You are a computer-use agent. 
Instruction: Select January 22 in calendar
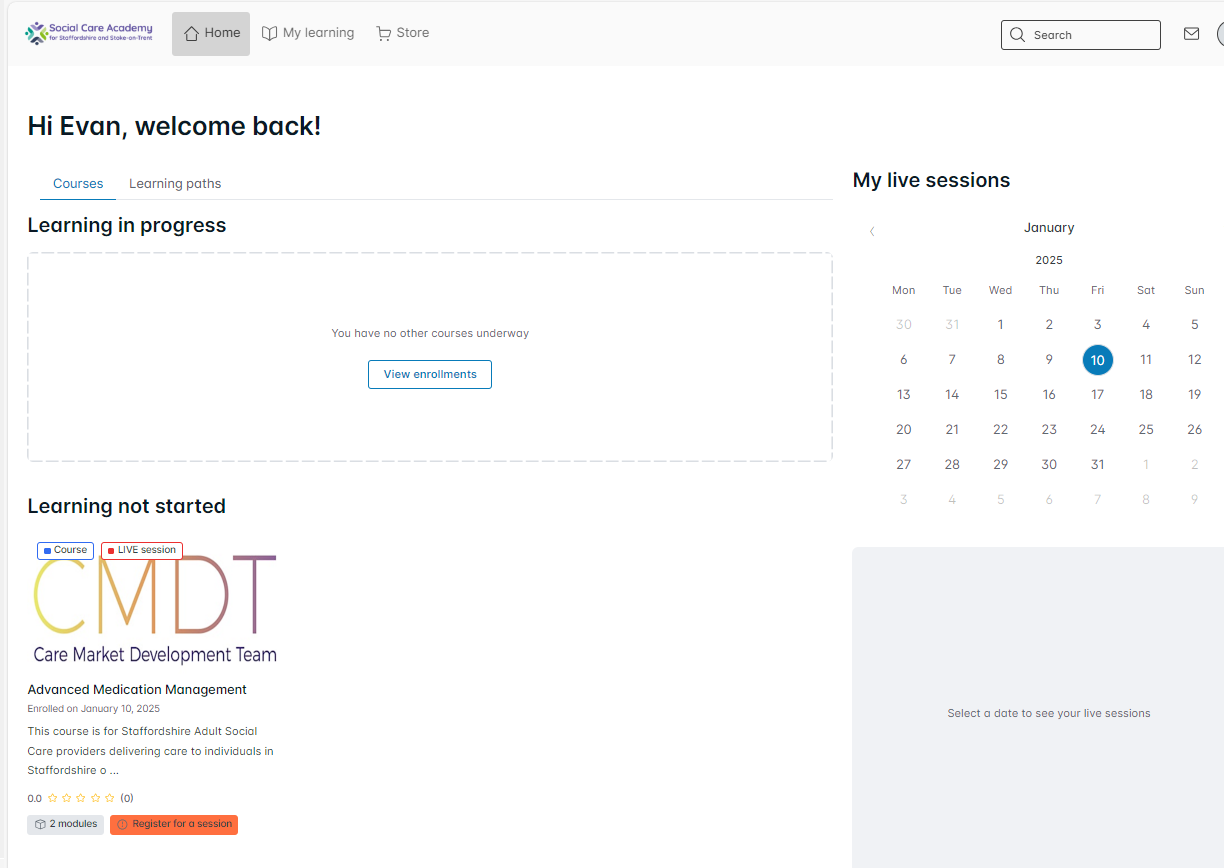(x=1001, y=430)
